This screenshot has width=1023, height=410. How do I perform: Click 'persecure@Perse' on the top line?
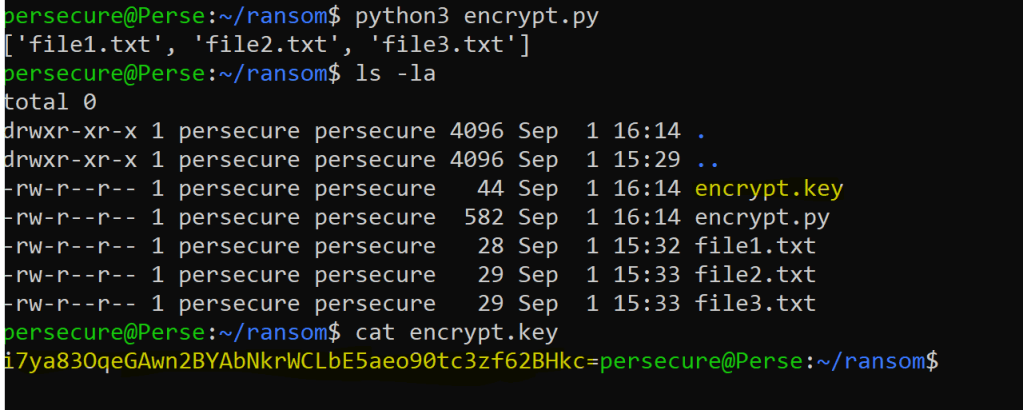[104, 16]
